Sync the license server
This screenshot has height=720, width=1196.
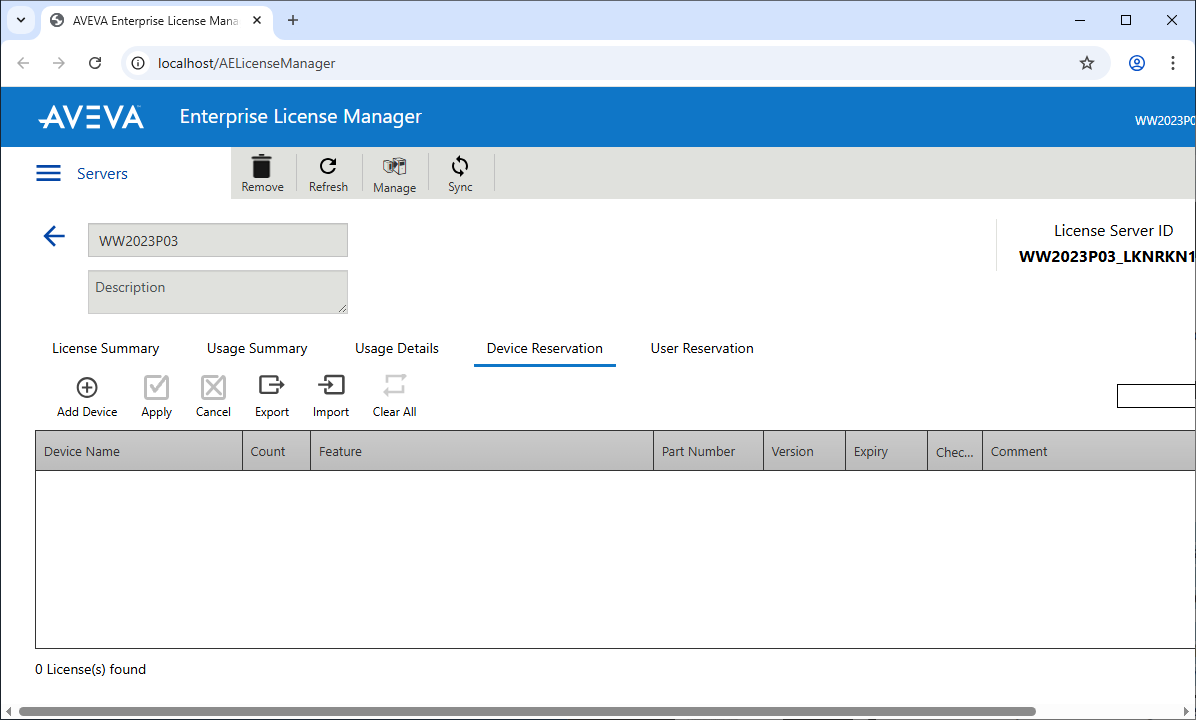pyautogui.click(x=460, y=174)
